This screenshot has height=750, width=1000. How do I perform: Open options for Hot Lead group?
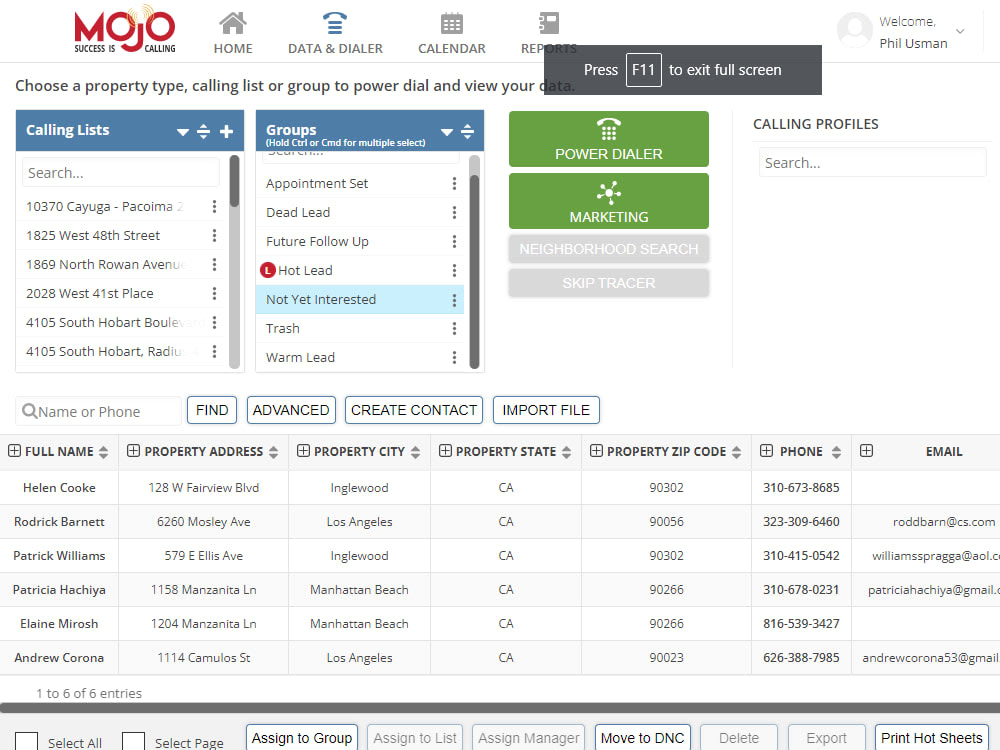tap(454, 270)
